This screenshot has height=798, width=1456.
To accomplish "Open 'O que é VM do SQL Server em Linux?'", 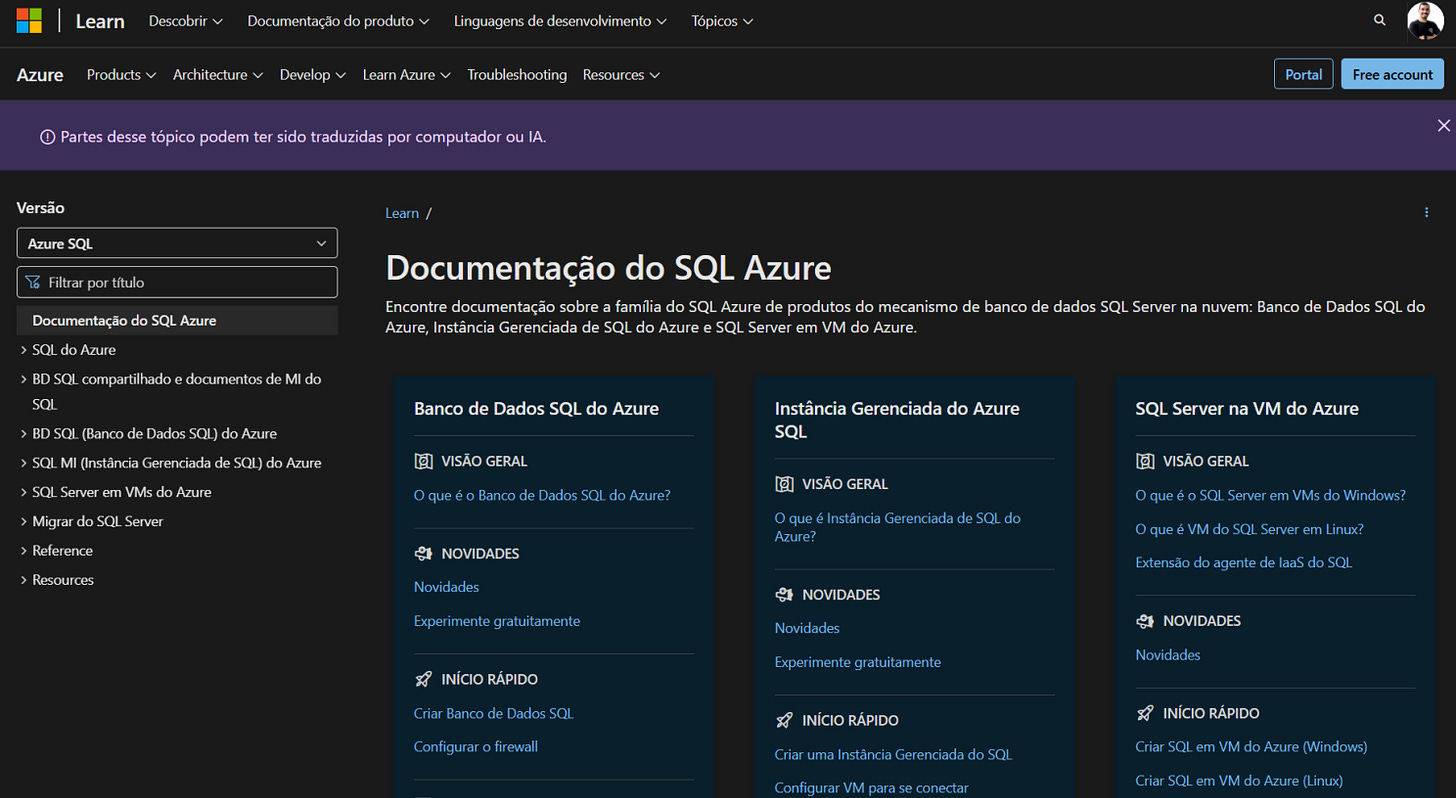I will pyautogui.click(x=1250, y=529).
